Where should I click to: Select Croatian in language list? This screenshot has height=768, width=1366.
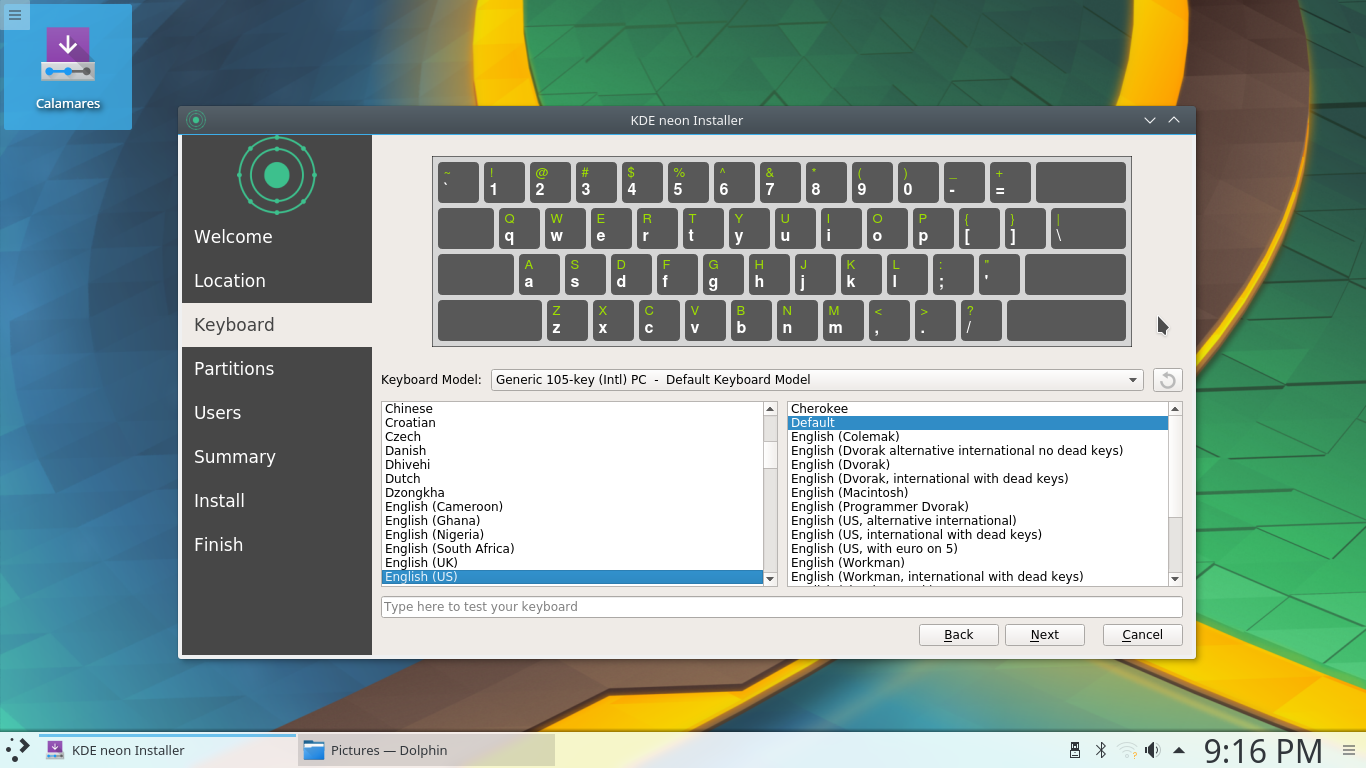572,423
